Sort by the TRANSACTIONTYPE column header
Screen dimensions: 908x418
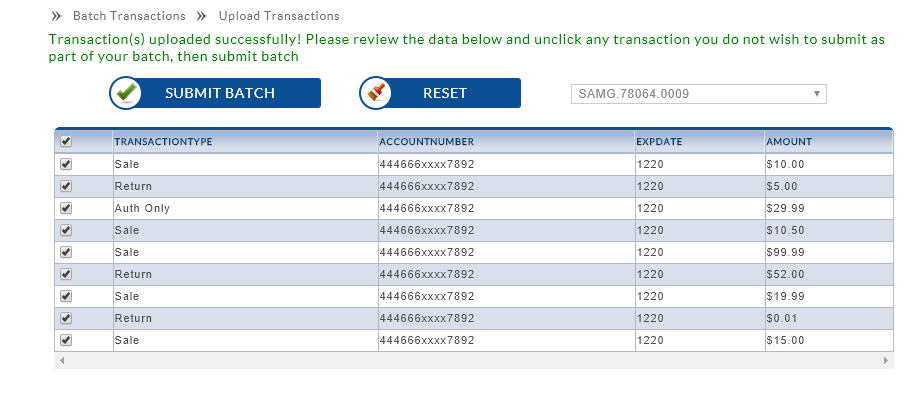pyautogui.click(x=163, y=142)
